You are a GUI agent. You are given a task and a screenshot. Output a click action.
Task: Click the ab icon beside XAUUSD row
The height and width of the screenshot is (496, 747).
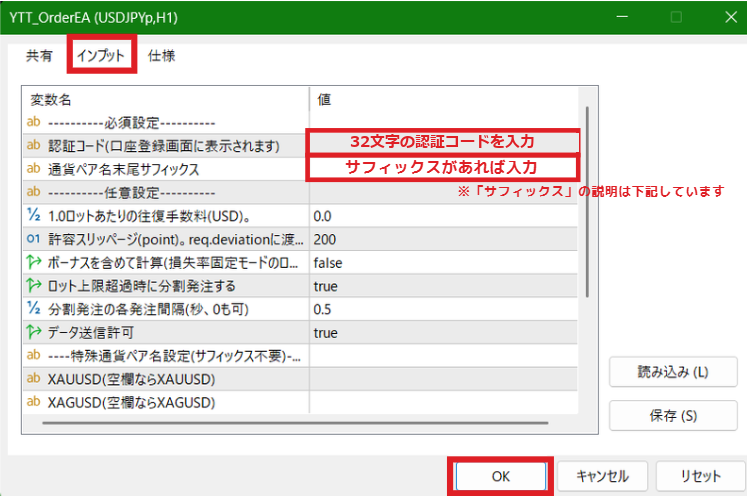[33, 378]
